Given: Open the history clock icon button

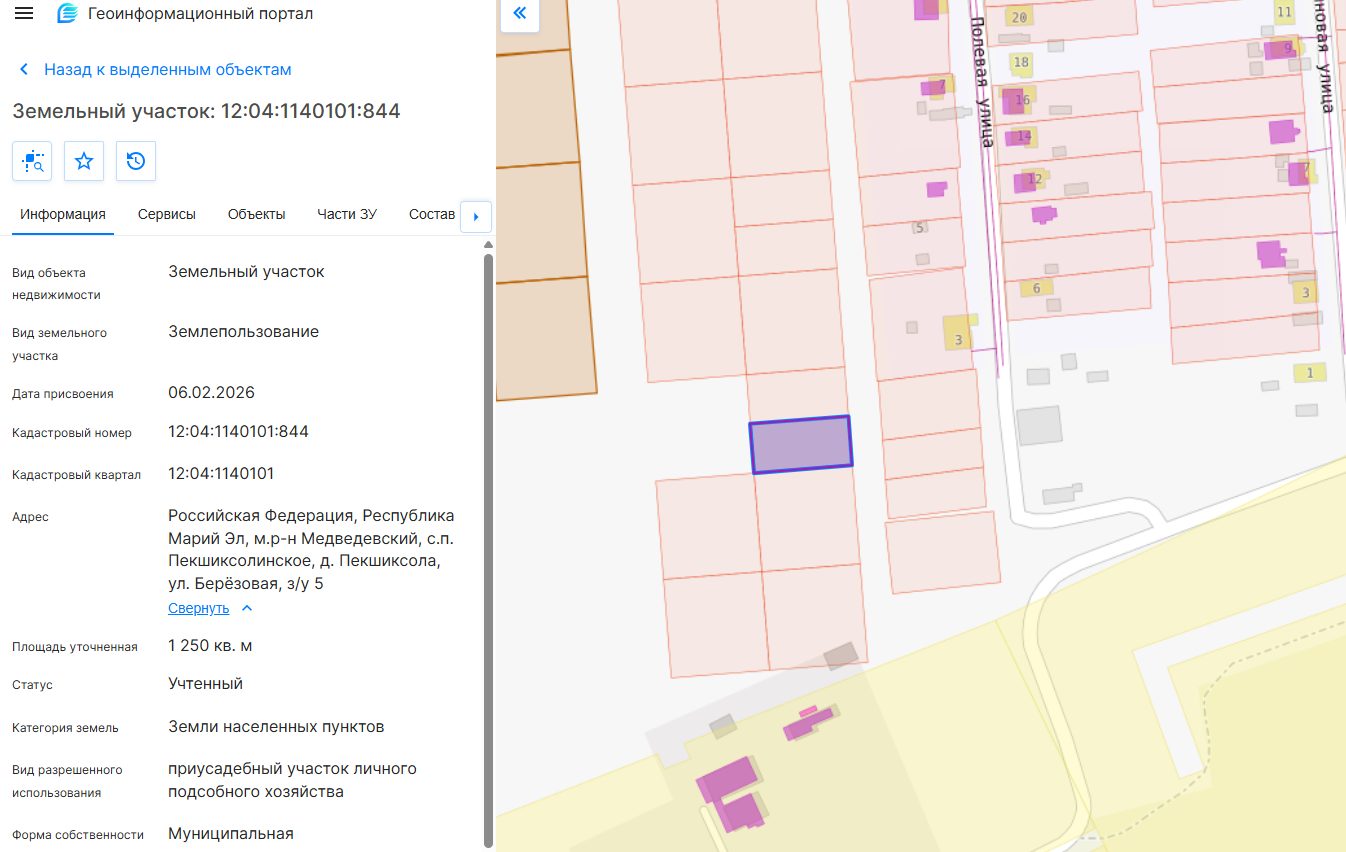Looking at the screenshot, I should pyautogui.click(x=136, y=161).
